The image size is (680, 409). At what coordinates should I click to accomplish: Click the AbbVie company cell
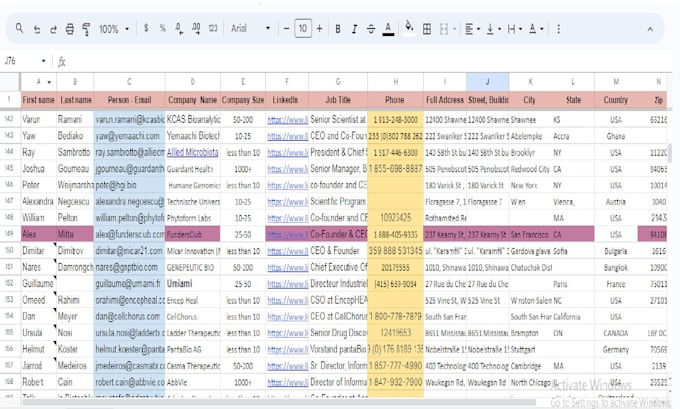click(193, 383)
